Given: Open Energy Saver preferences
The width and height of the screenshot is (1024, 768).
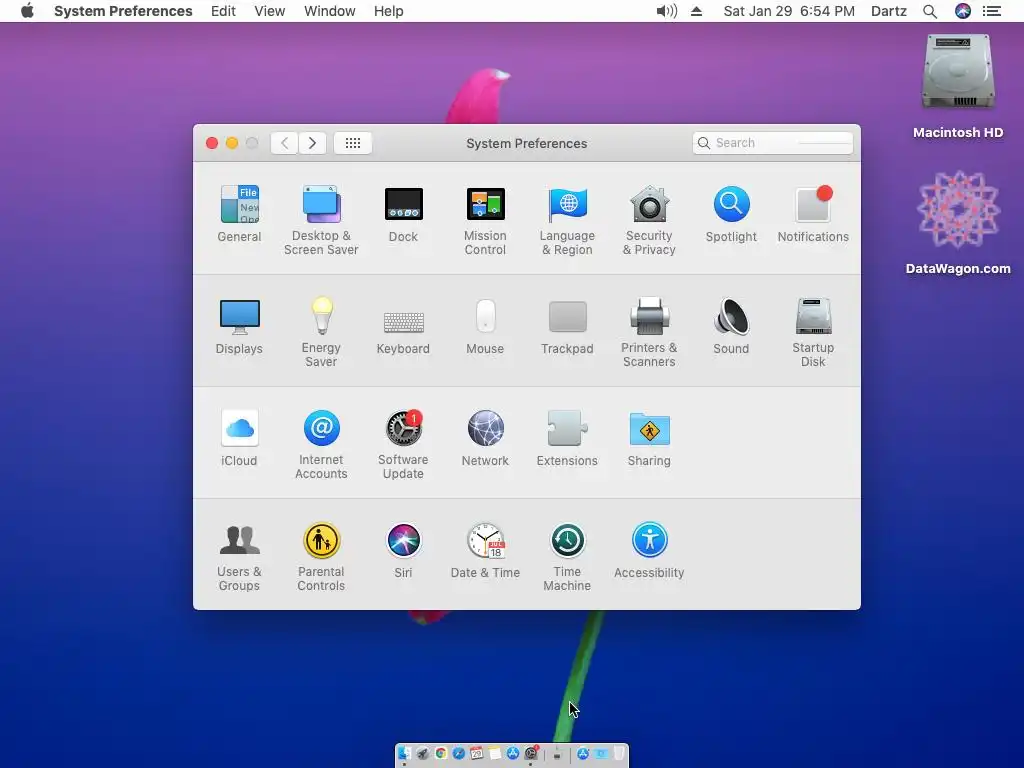Looking at the screenshot, I should point(321,332).
